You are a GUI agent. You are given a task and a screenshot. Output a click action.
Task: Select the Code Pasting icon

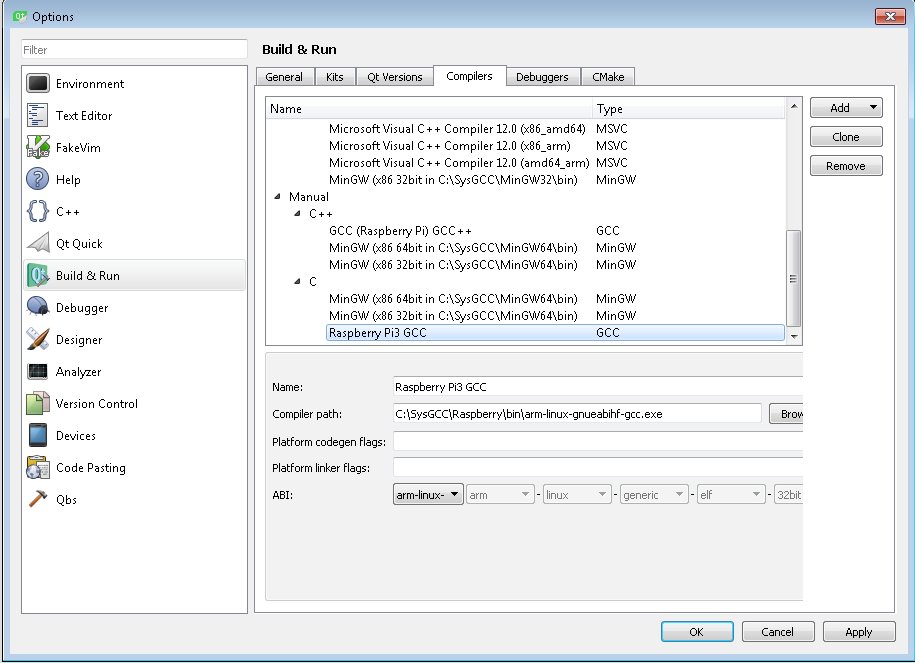(x=38, y=467)
